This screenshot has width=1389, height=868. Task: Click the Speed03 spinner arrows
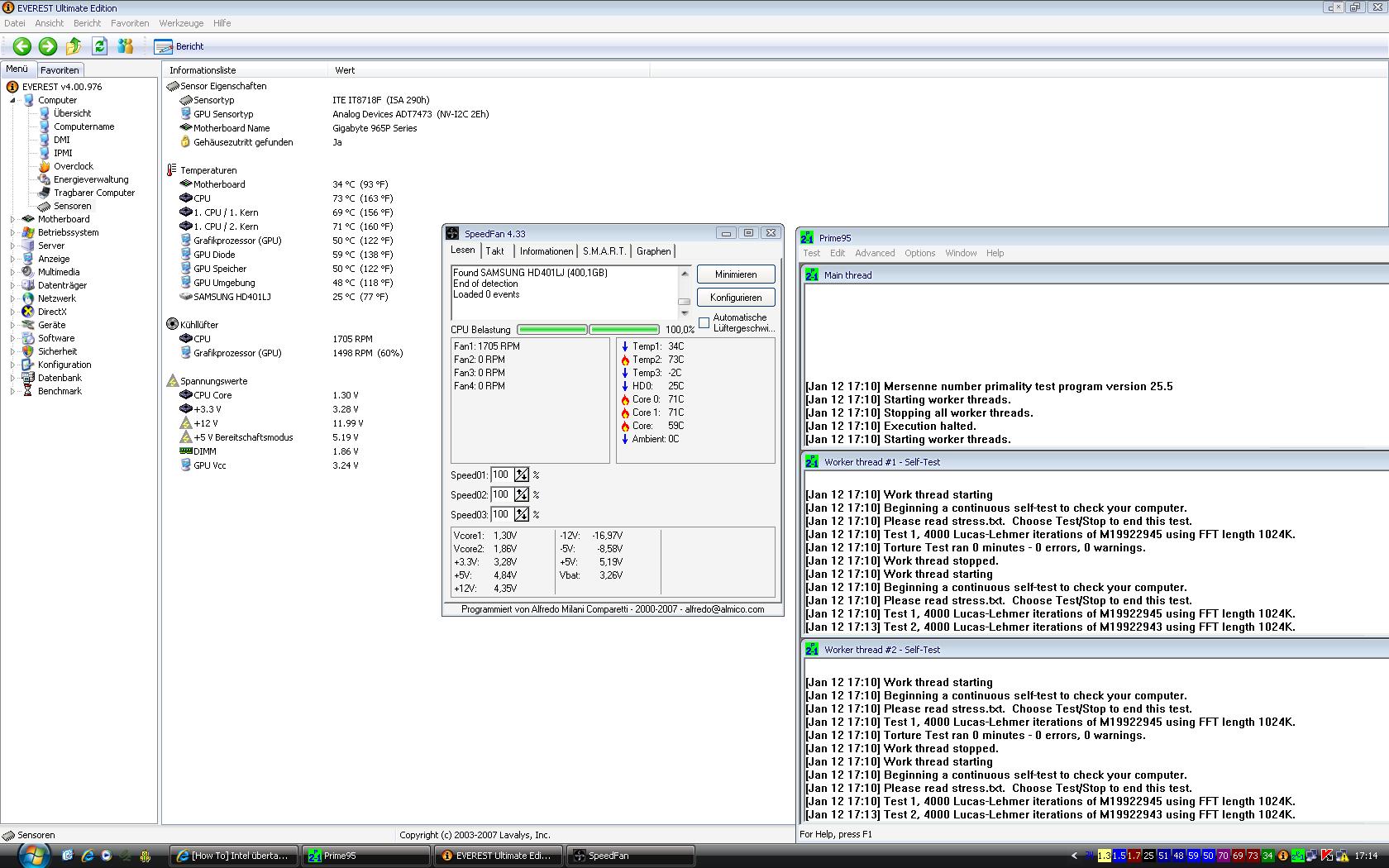coord(522,514)
